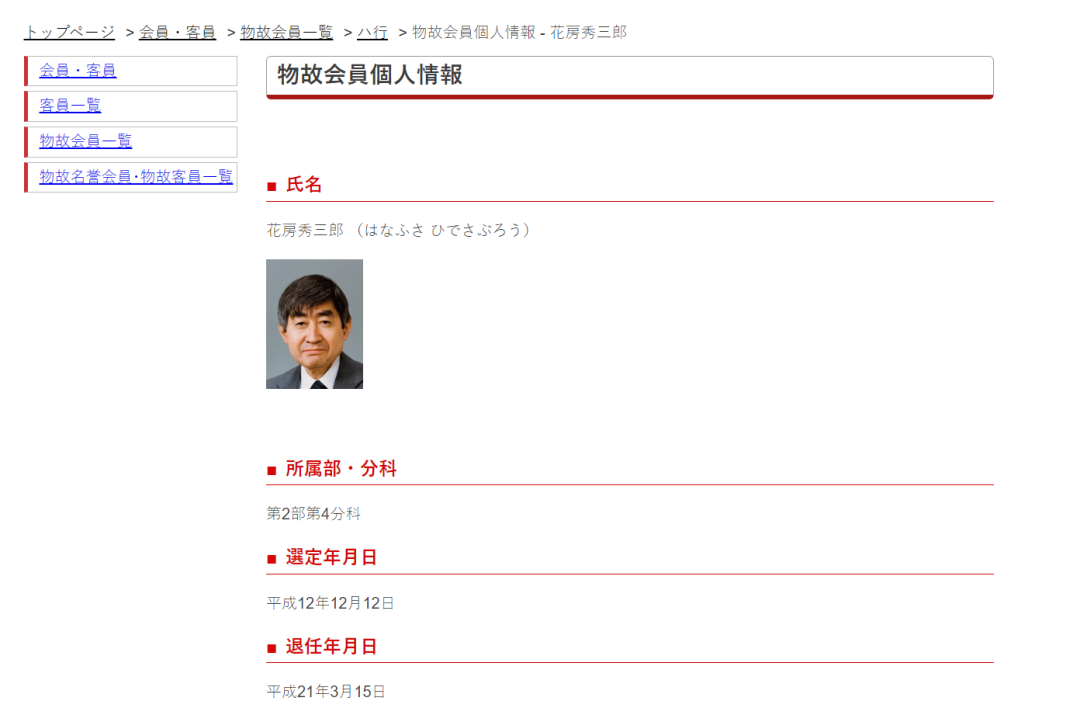
Task: Click the 物故会員個人情報 page heading
Action: pyautogui.click(x=370, y=74)
